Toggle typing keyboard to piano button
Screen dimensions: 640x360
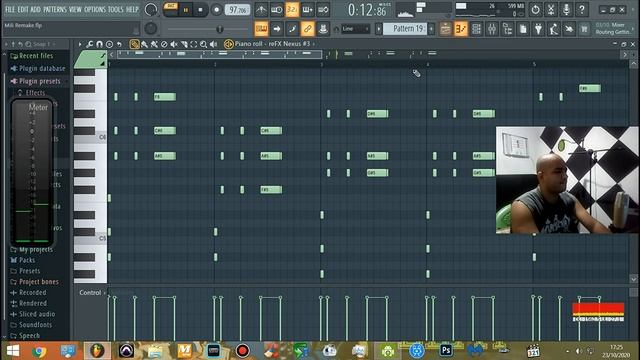[261, 29]
